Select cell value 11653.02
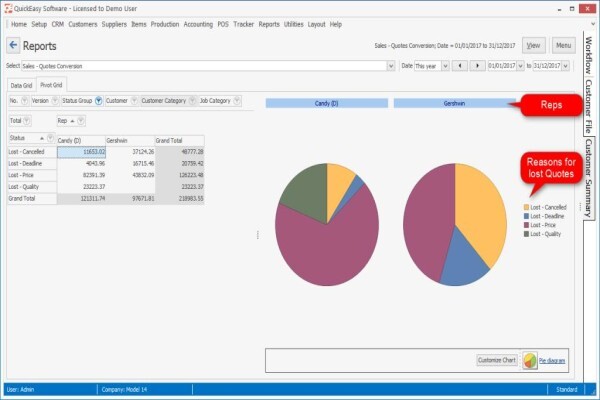The width and height of the screenshot is (600, 400). 82,152
